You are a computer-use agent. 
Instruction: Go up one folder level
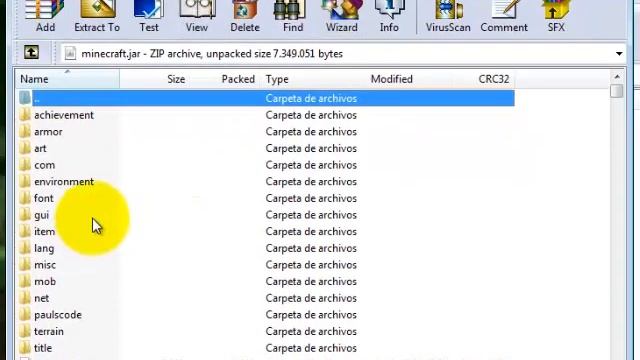(31, 53)
